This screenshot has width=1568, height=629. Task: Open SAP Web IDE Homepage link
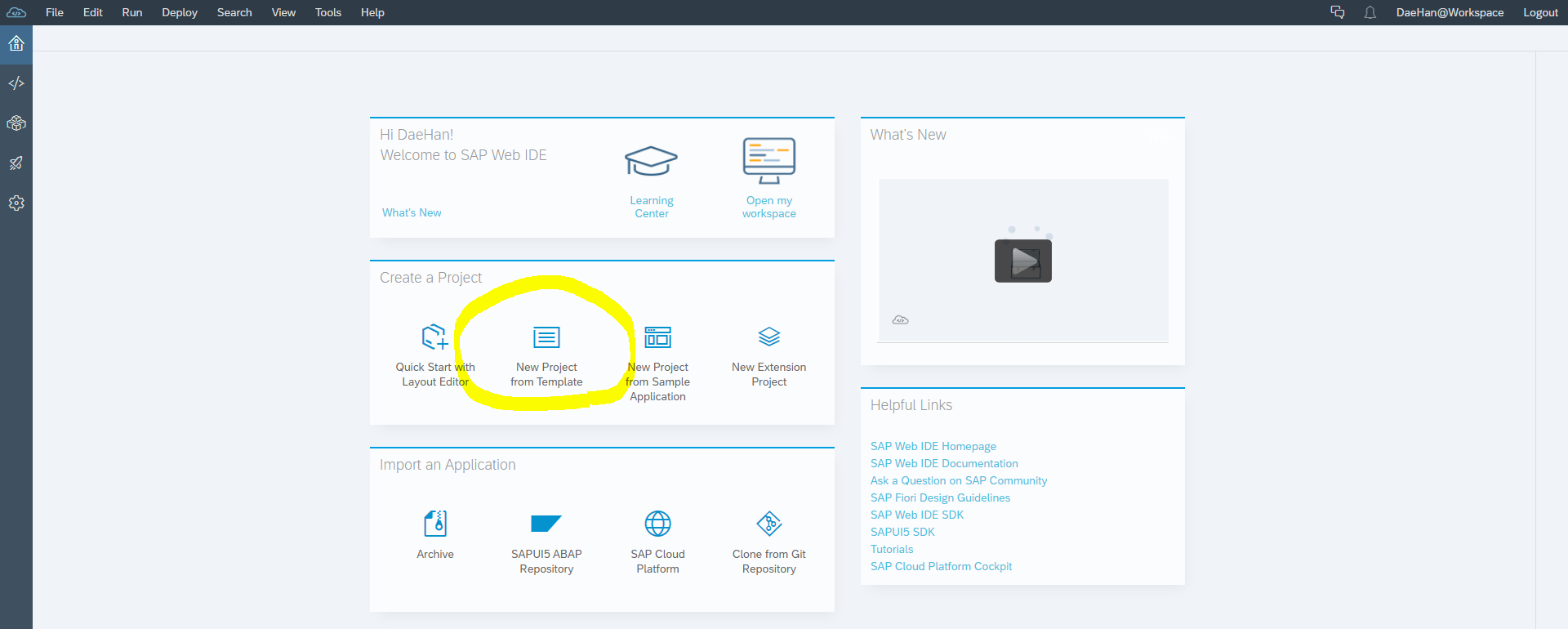(933, 446)
